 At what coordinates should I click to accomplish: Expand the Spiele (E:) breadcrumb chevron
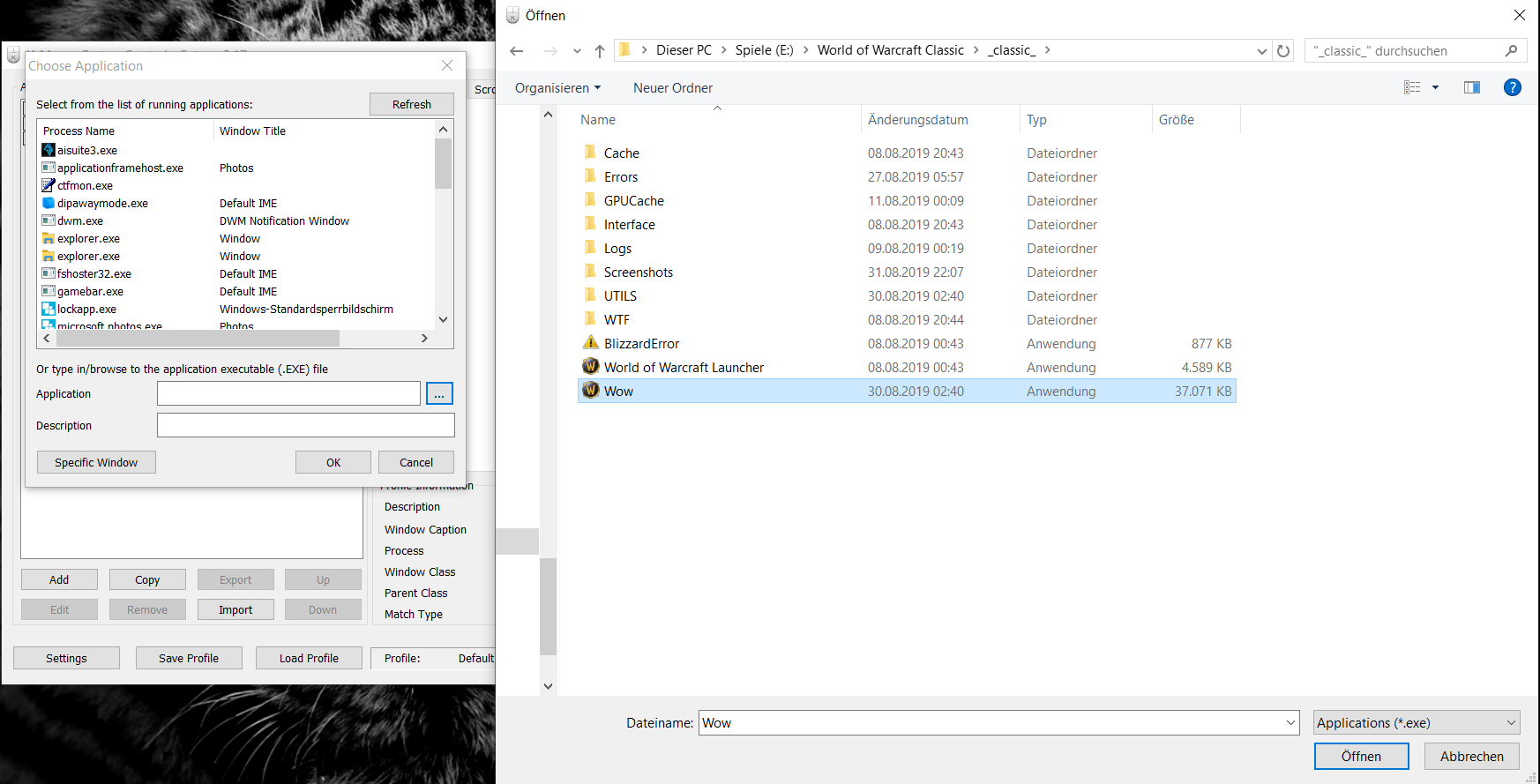805,50
